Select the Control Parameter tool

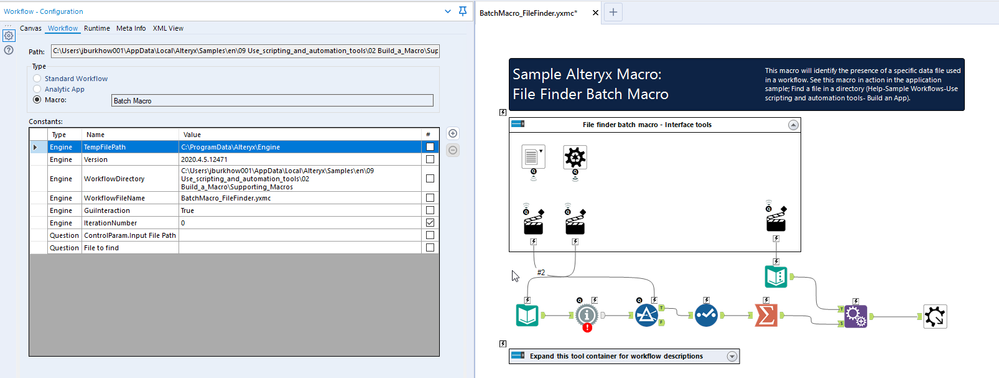(575, 157)
